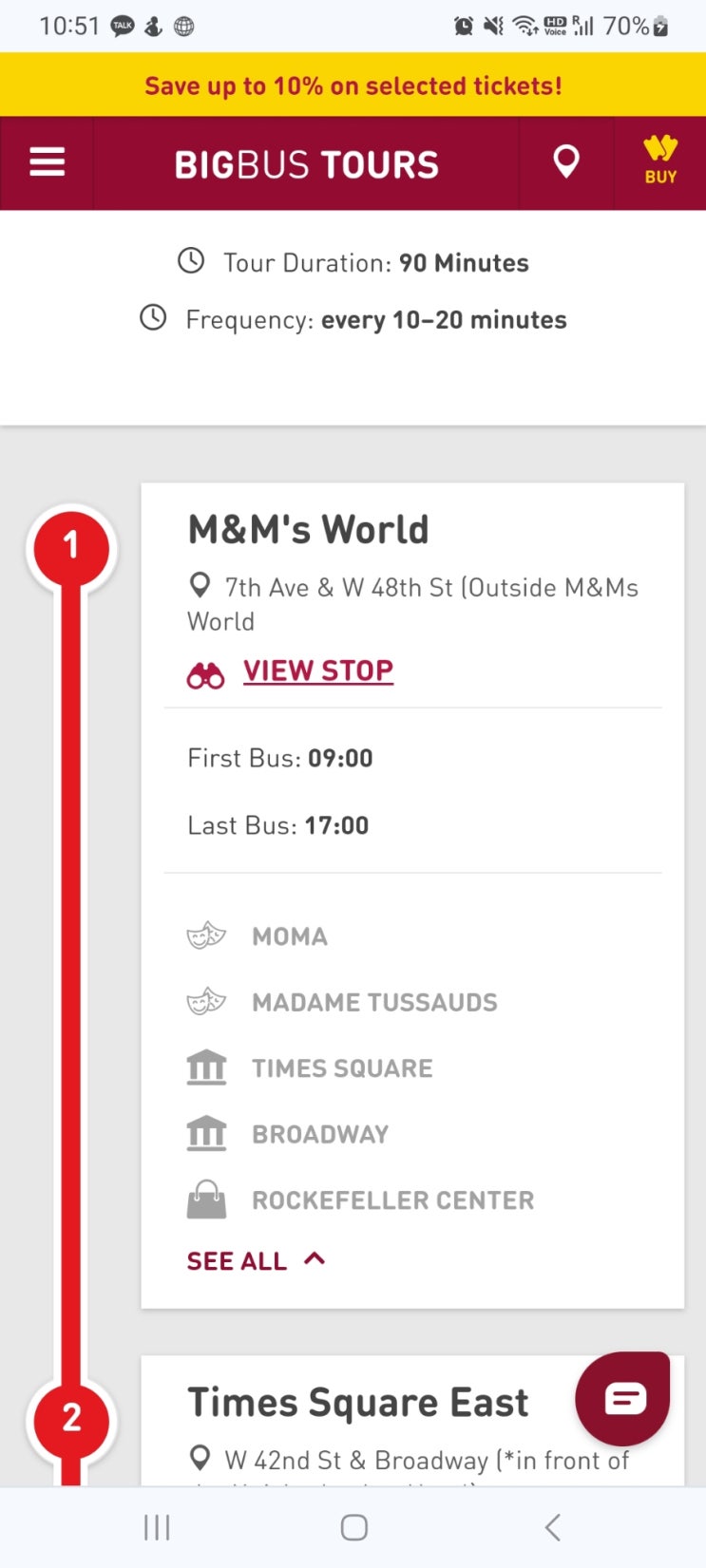Viewport: 706px width, 1568px height.
Task: Open the Times Square East stop card
Action: (357, 1404)
